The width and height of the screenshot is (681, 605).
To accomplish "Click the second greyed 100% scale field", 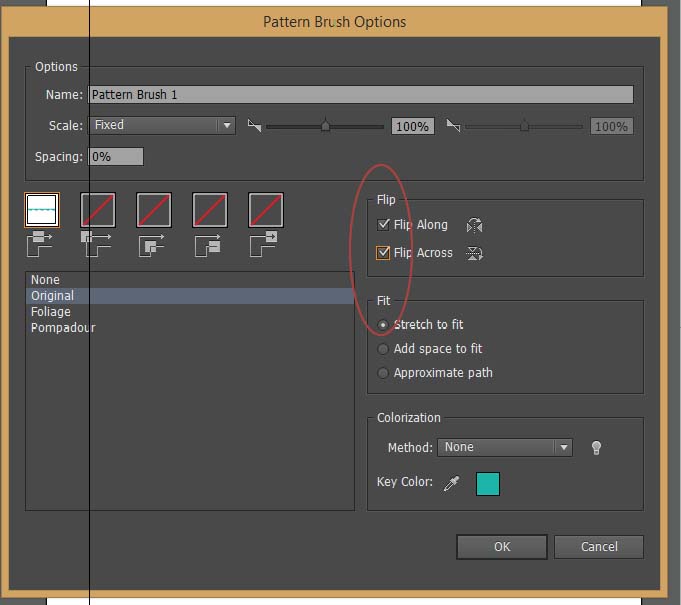I will 612,126.
